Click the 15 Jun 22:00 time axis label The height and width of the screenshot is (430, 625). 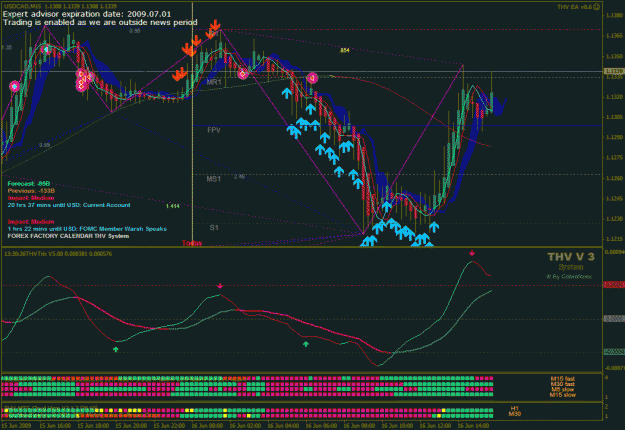coord(169,426)
